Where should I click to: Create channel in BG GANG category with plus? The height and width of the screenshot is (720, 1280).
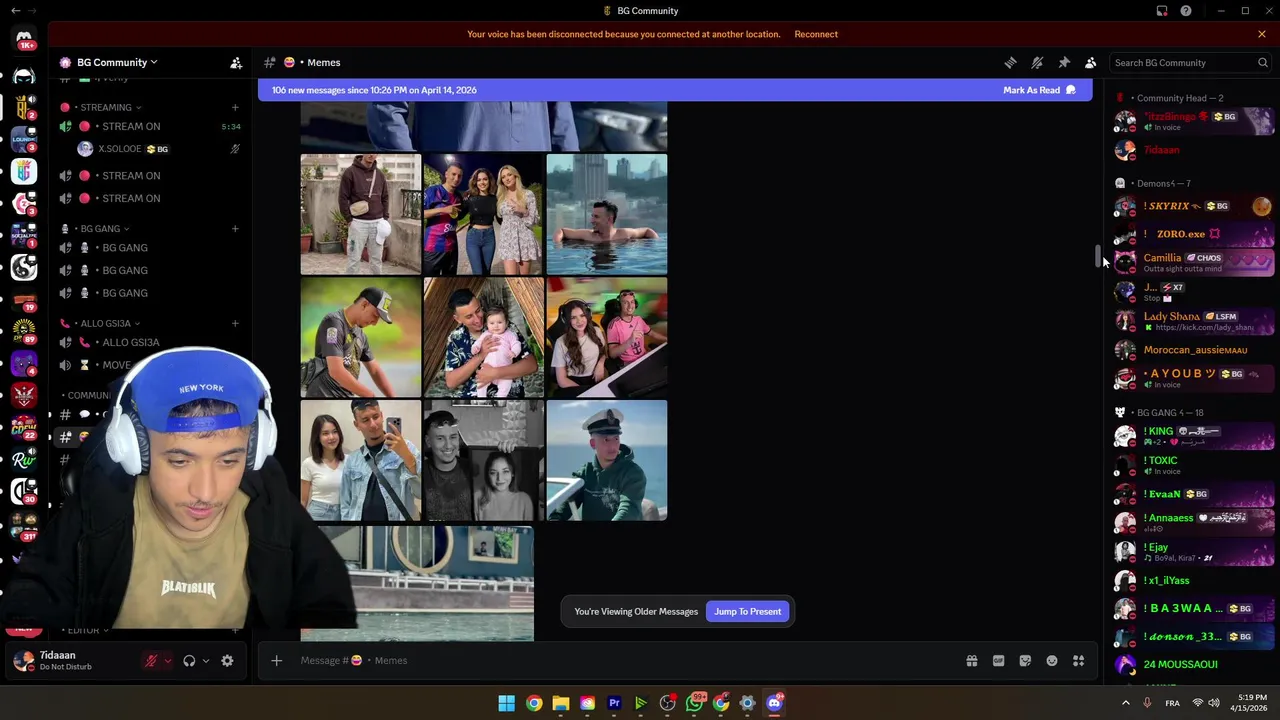coord(235,229)
